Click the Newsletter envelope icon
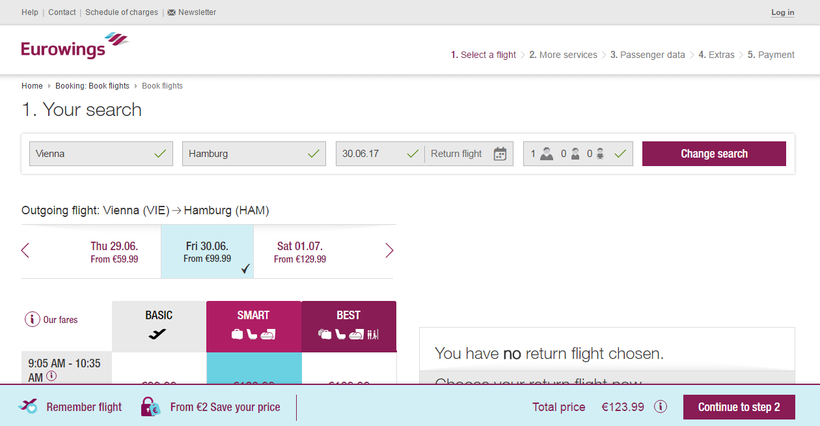 pos(171,13)
